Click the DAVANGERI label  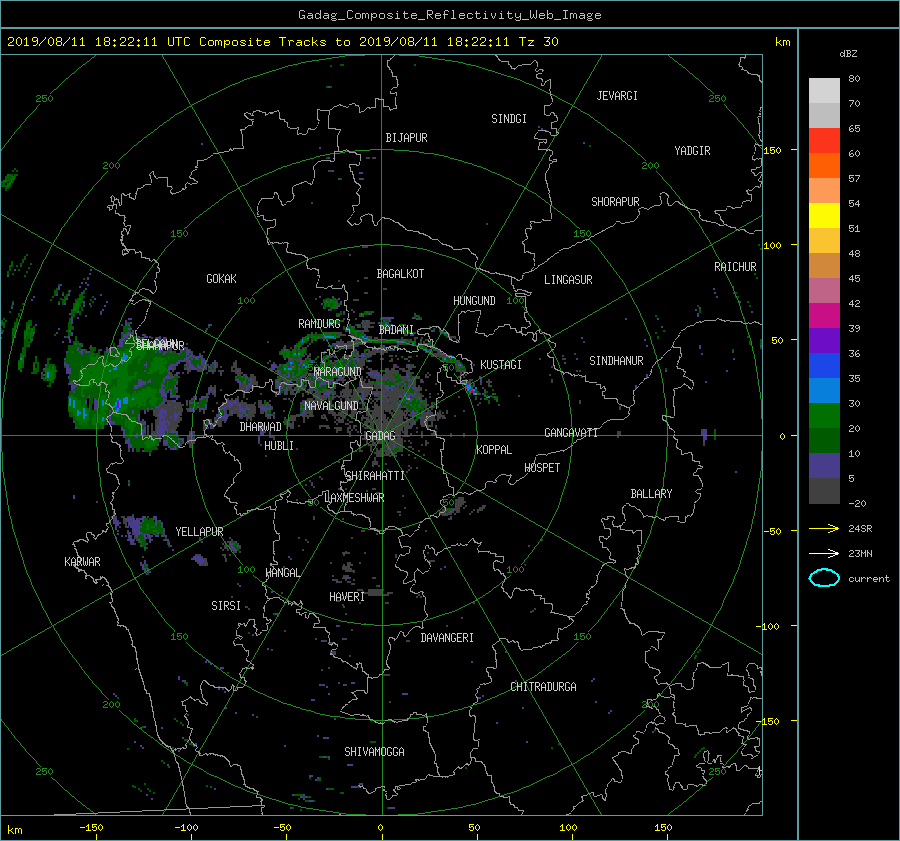pos(447,638)
